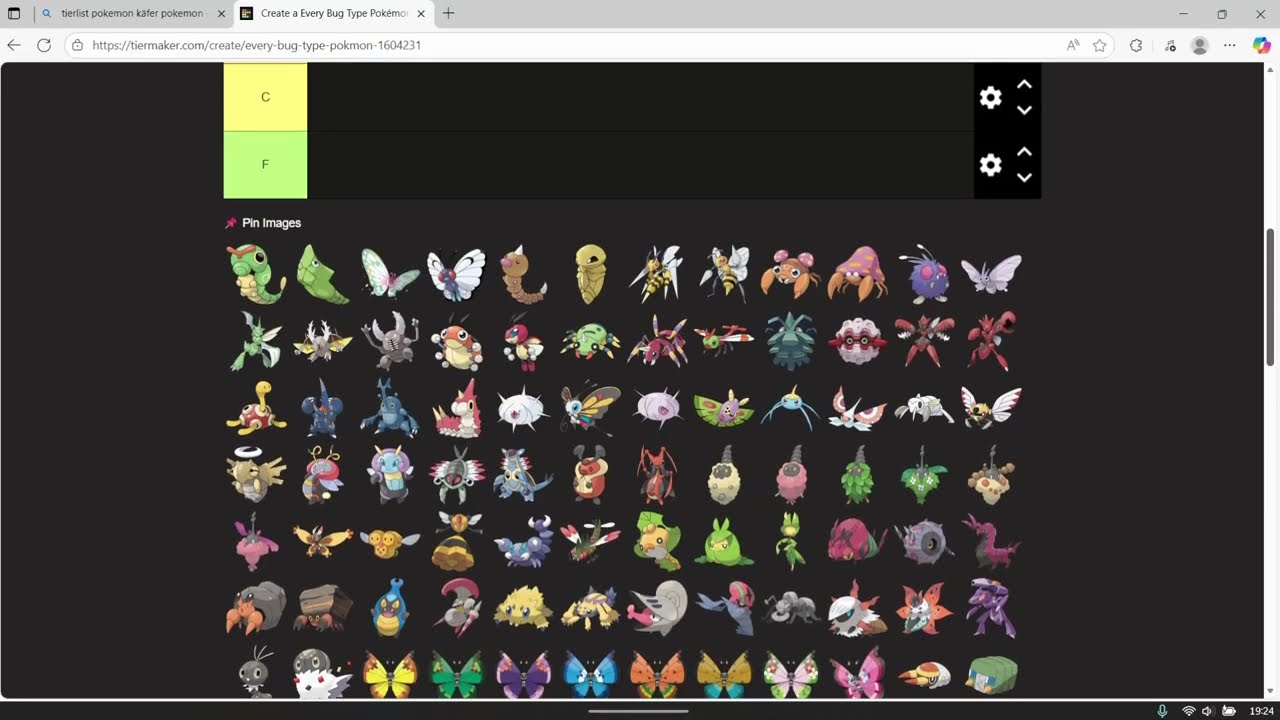Viewport: 1280px width, 720px height.
Task: Refresh the tiermaker page
Action: [x=44, y=45]
